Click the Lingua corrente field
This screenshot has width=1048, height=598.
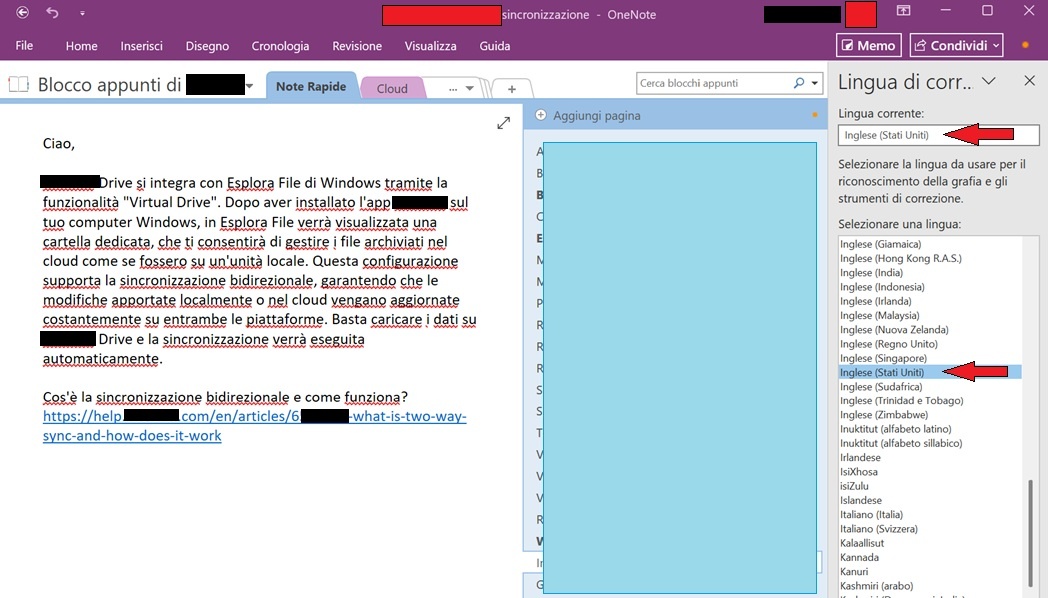point(938,135)
